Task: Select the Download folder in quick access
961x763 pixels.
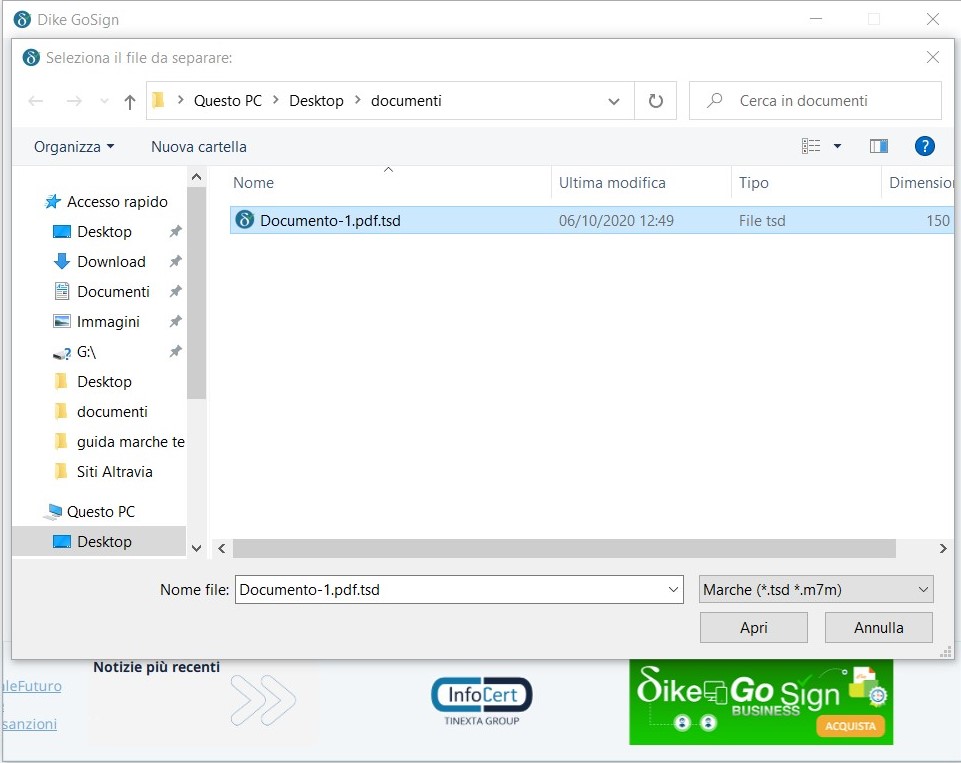Action: pyautogui.click(x=111, y=261)
